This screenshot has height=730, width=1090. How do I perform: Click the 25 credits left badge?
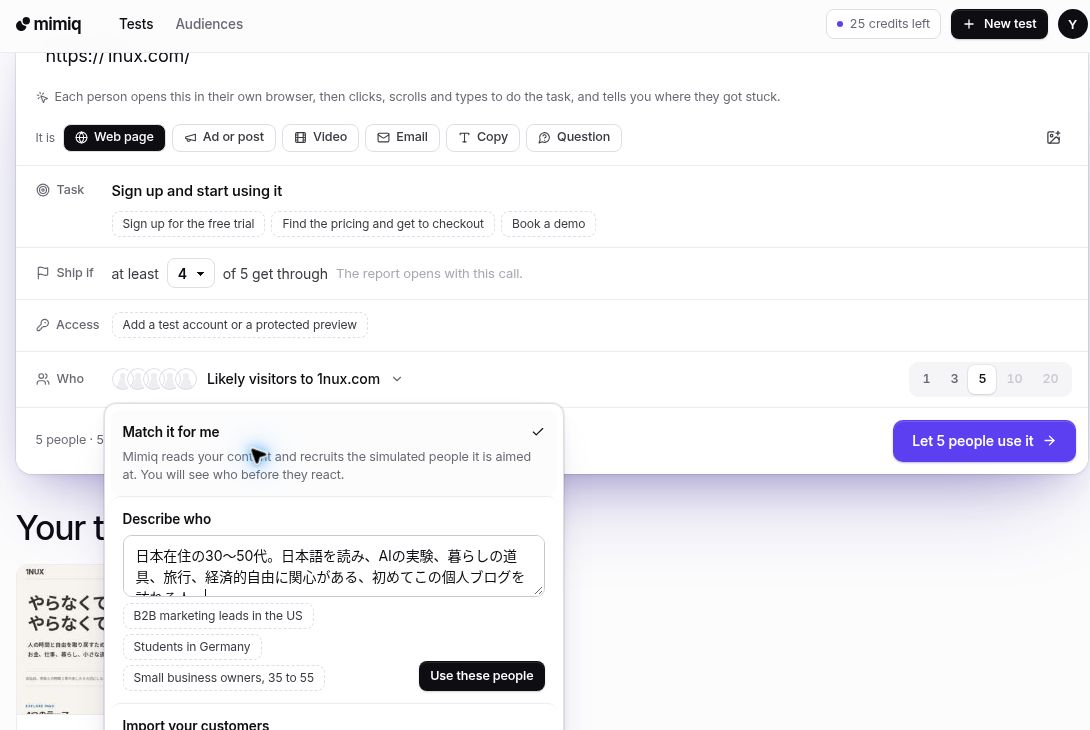pos(883,24)
